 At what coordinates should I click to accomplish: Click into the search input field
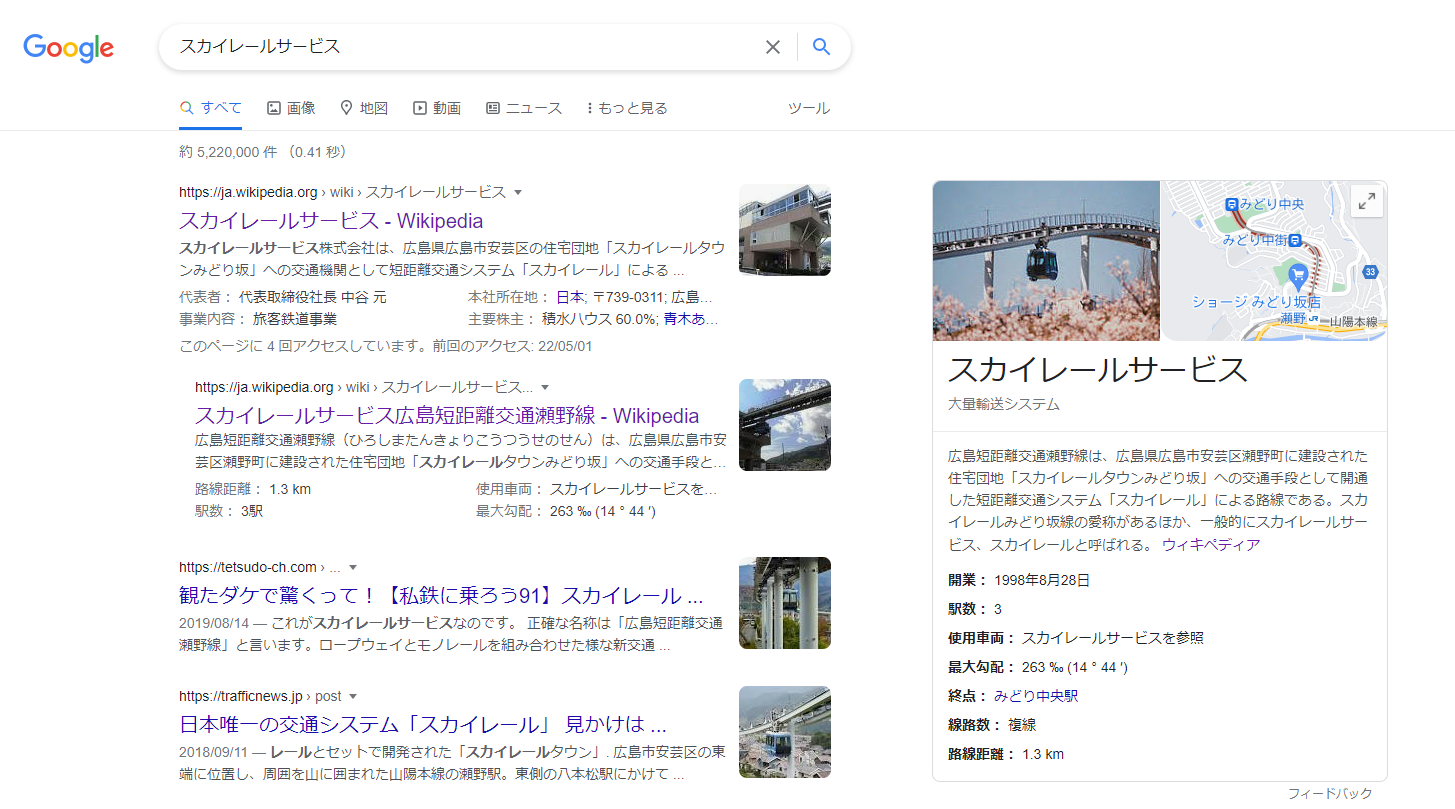pos(465,47)
